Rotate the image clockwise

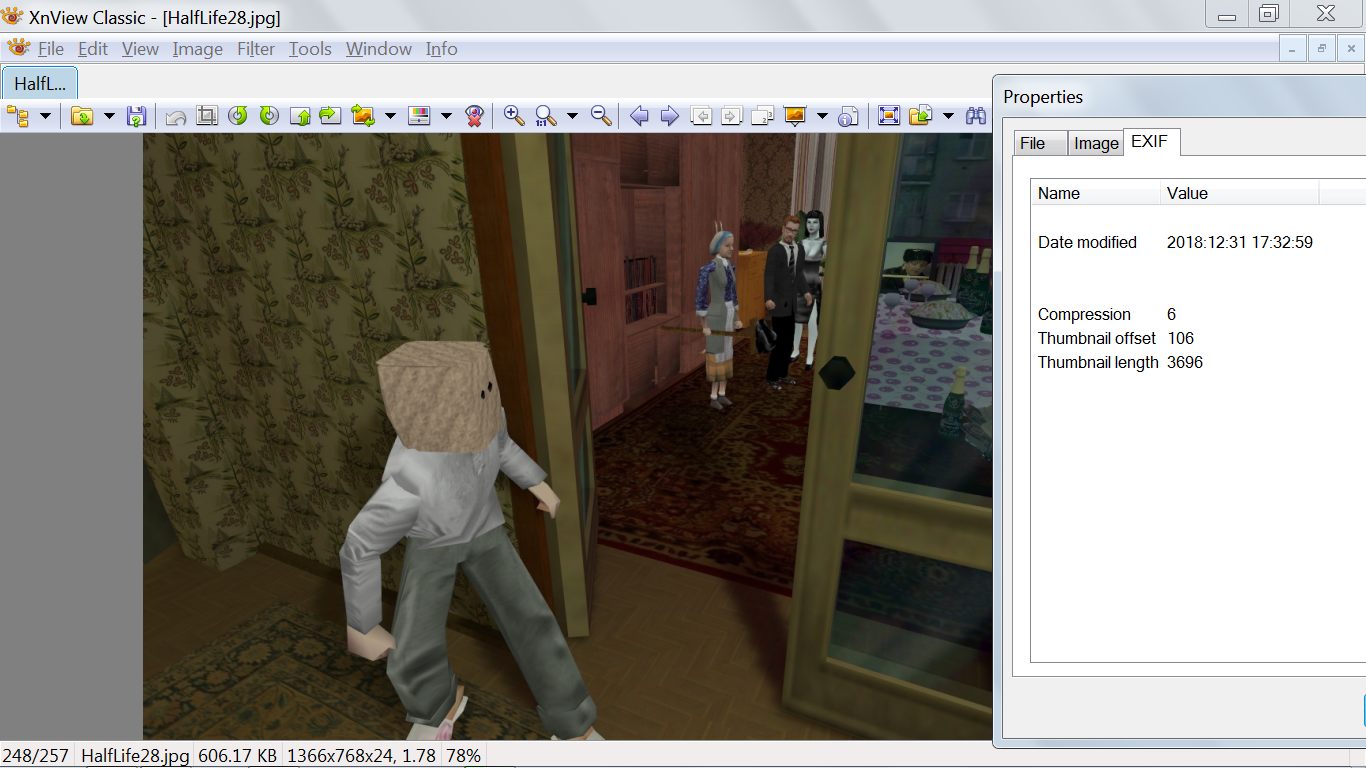[269, 116]
